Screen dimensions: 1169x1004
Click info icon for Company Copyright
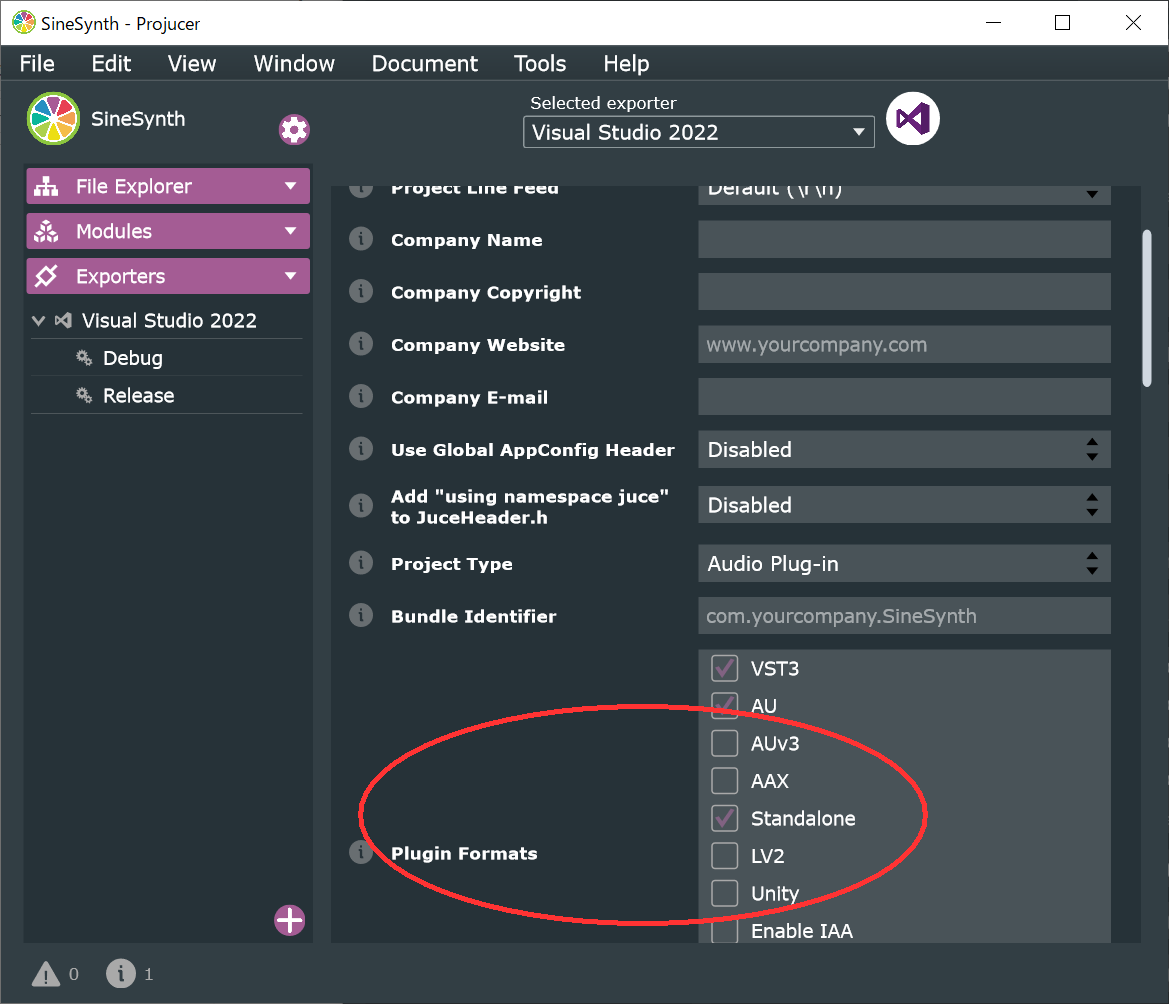pyautogui.click(x=361, y=291)
